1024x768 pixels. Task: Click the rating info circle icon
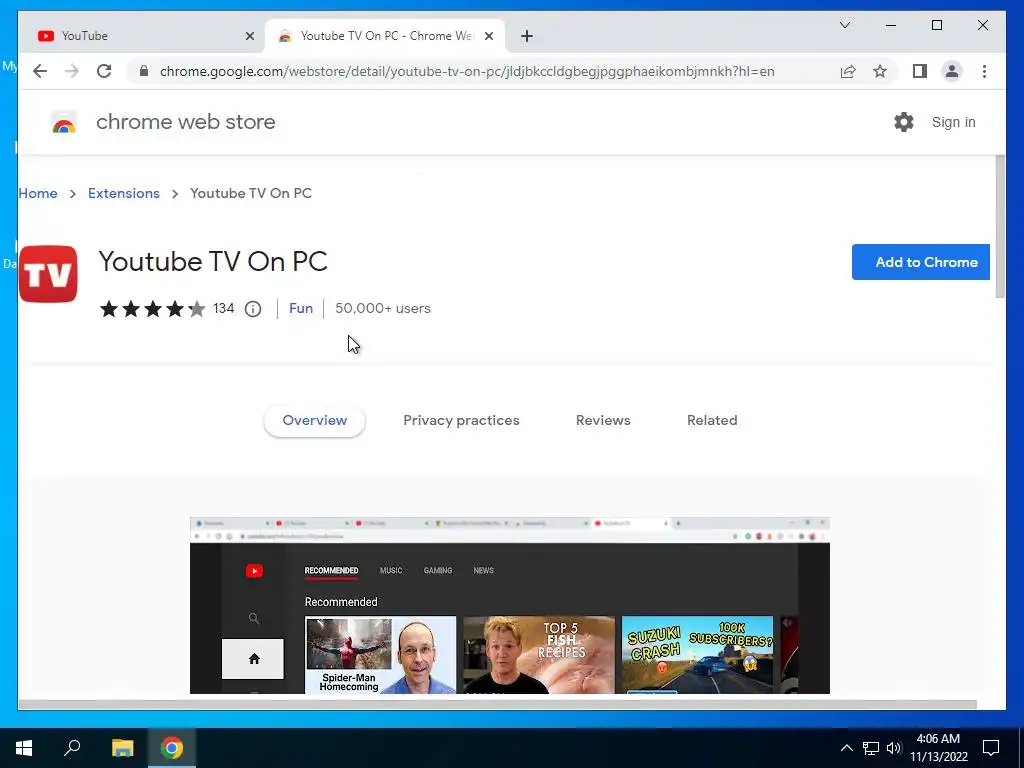point(253,309)
